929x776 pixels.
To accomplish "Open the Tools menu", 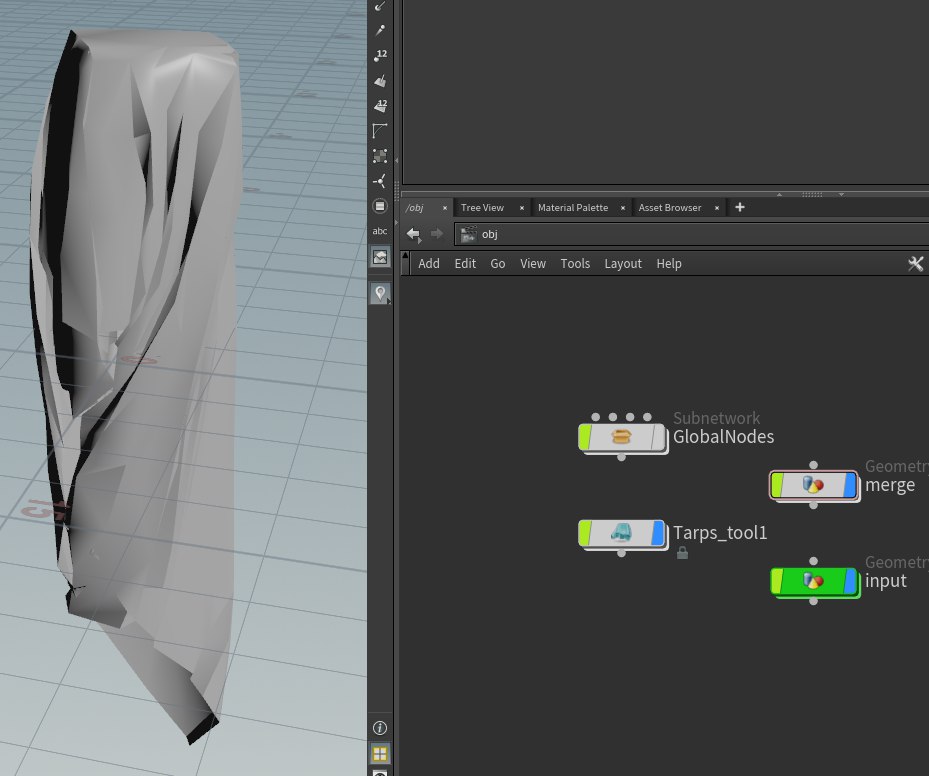I will pyautogui.click(x=575, y=264).
